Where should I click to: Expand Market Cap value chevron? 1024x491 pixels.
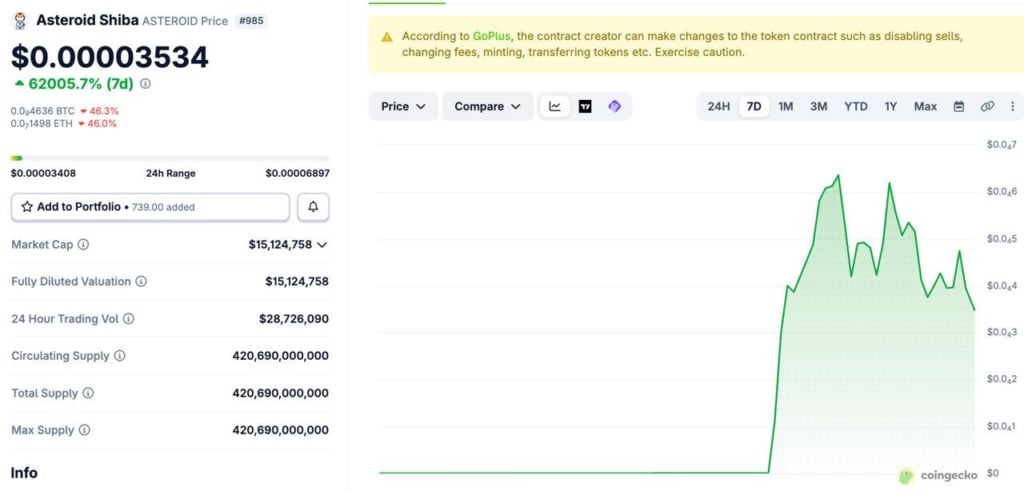(x=322, y=244)
